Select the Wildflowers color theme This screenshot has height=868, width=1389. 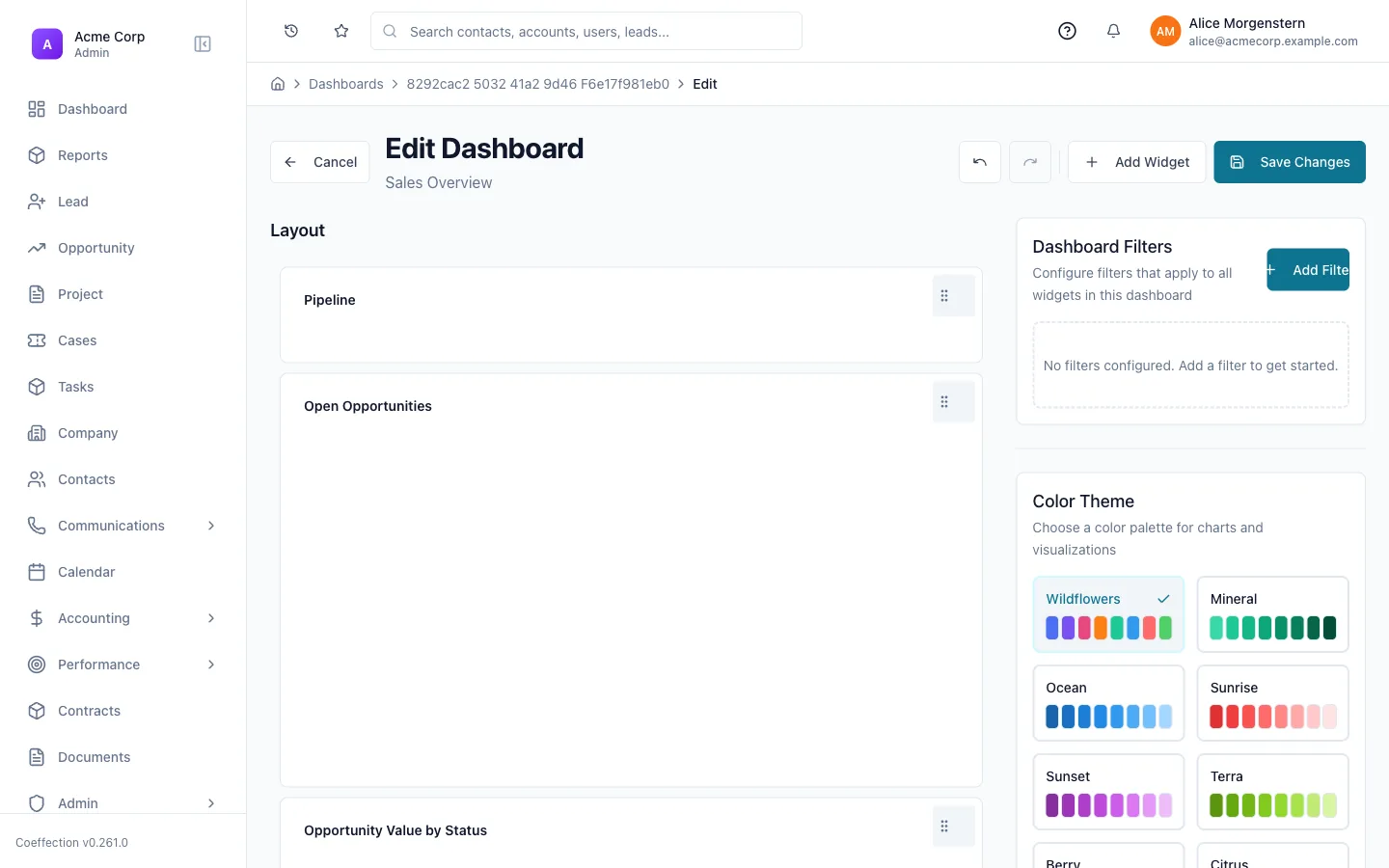1108,614
